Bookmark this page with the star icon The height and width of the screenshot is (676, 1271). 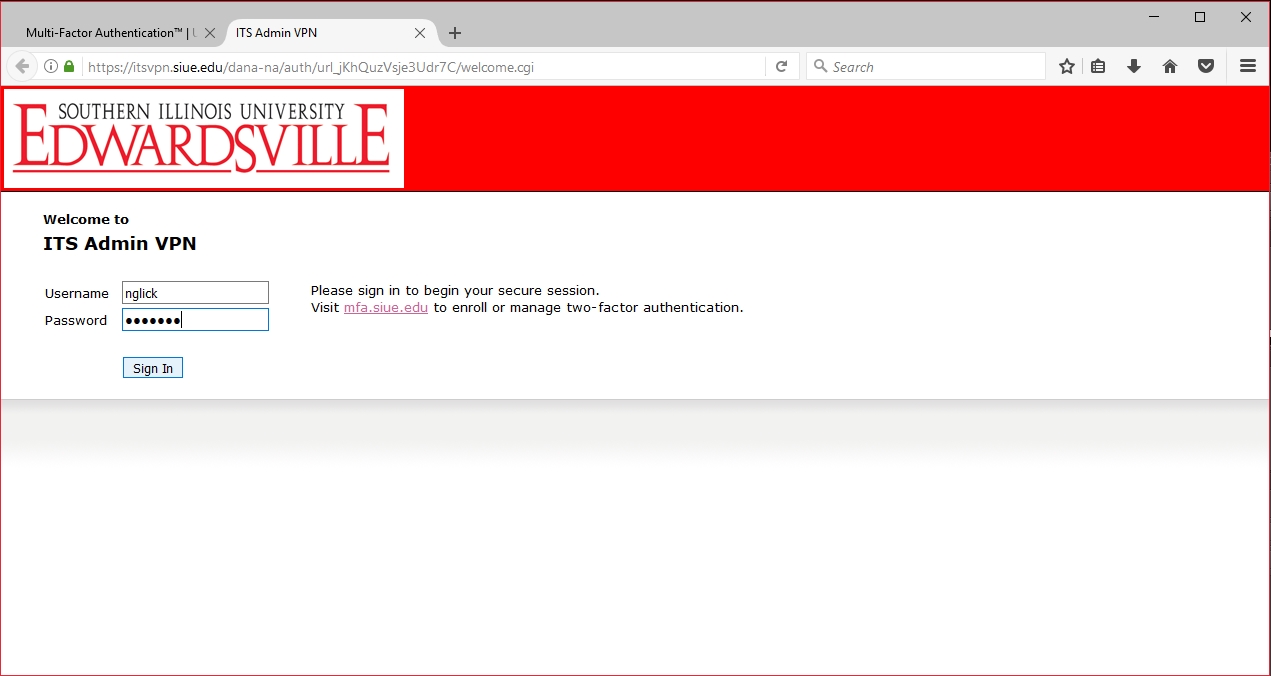[1067, 67]
